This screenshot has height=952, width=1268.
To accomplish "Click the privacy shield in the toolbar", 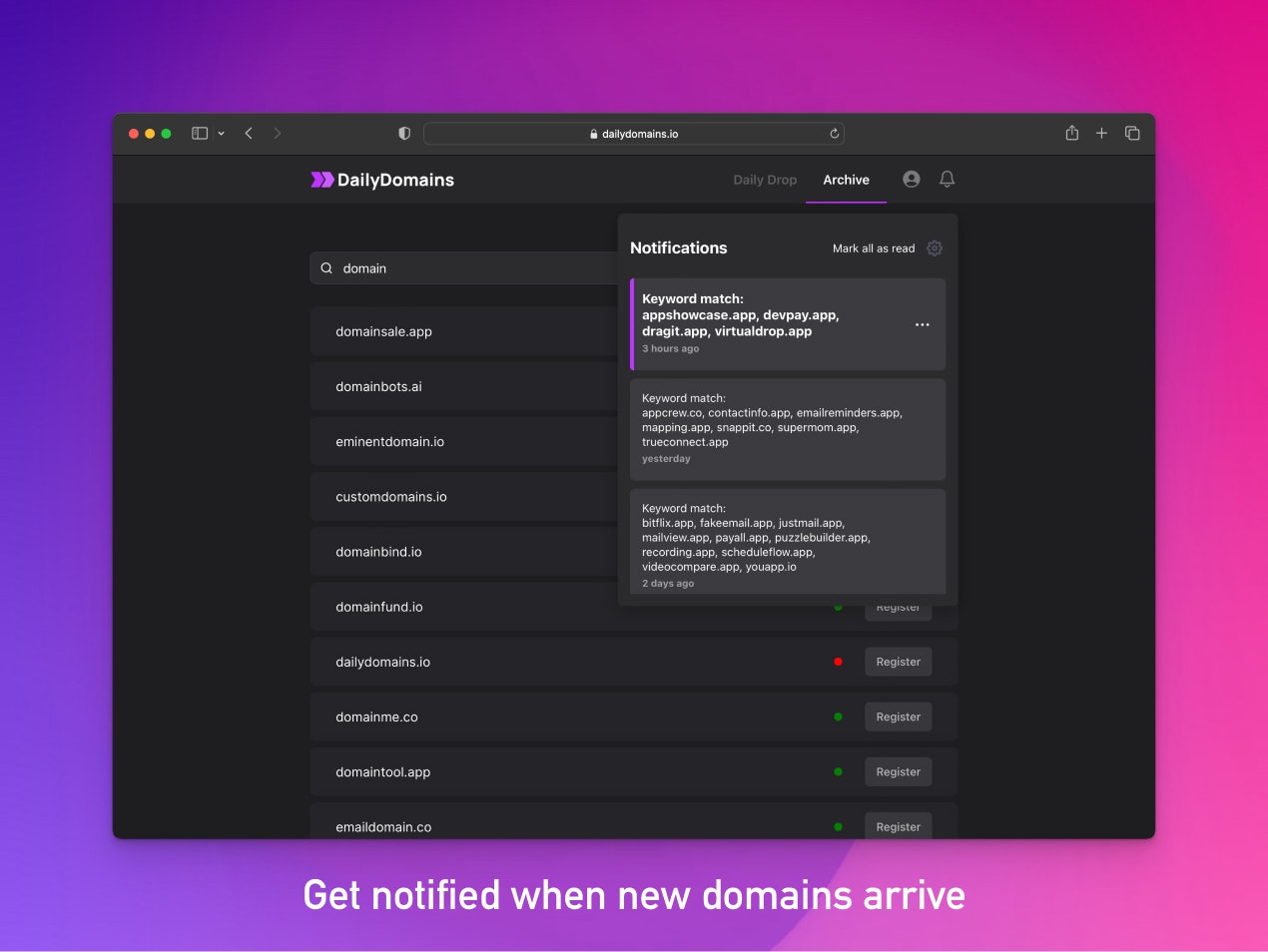I will (x=403, y=133).
